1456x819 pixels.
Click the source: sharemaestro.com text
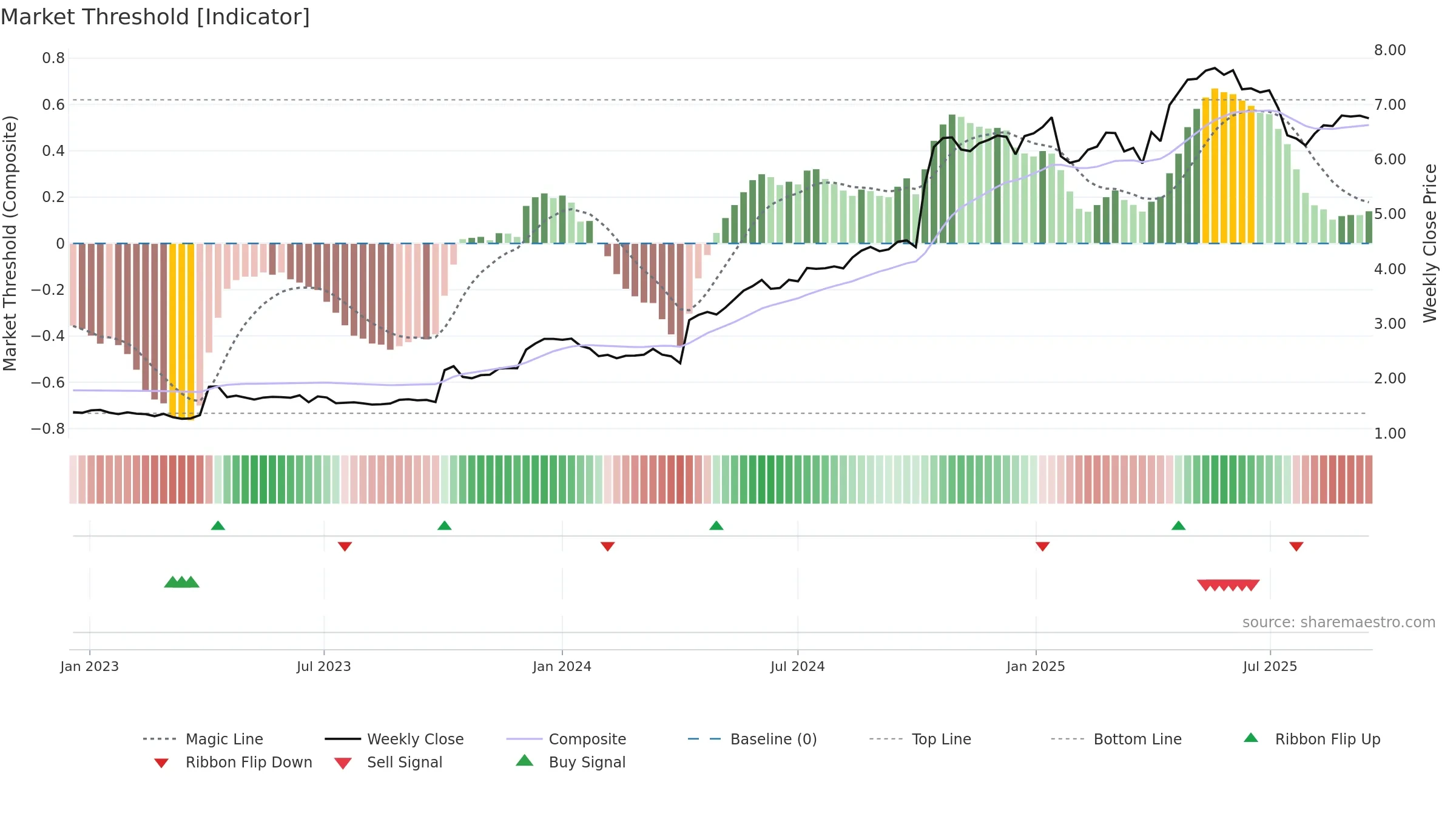point(1339,622)
